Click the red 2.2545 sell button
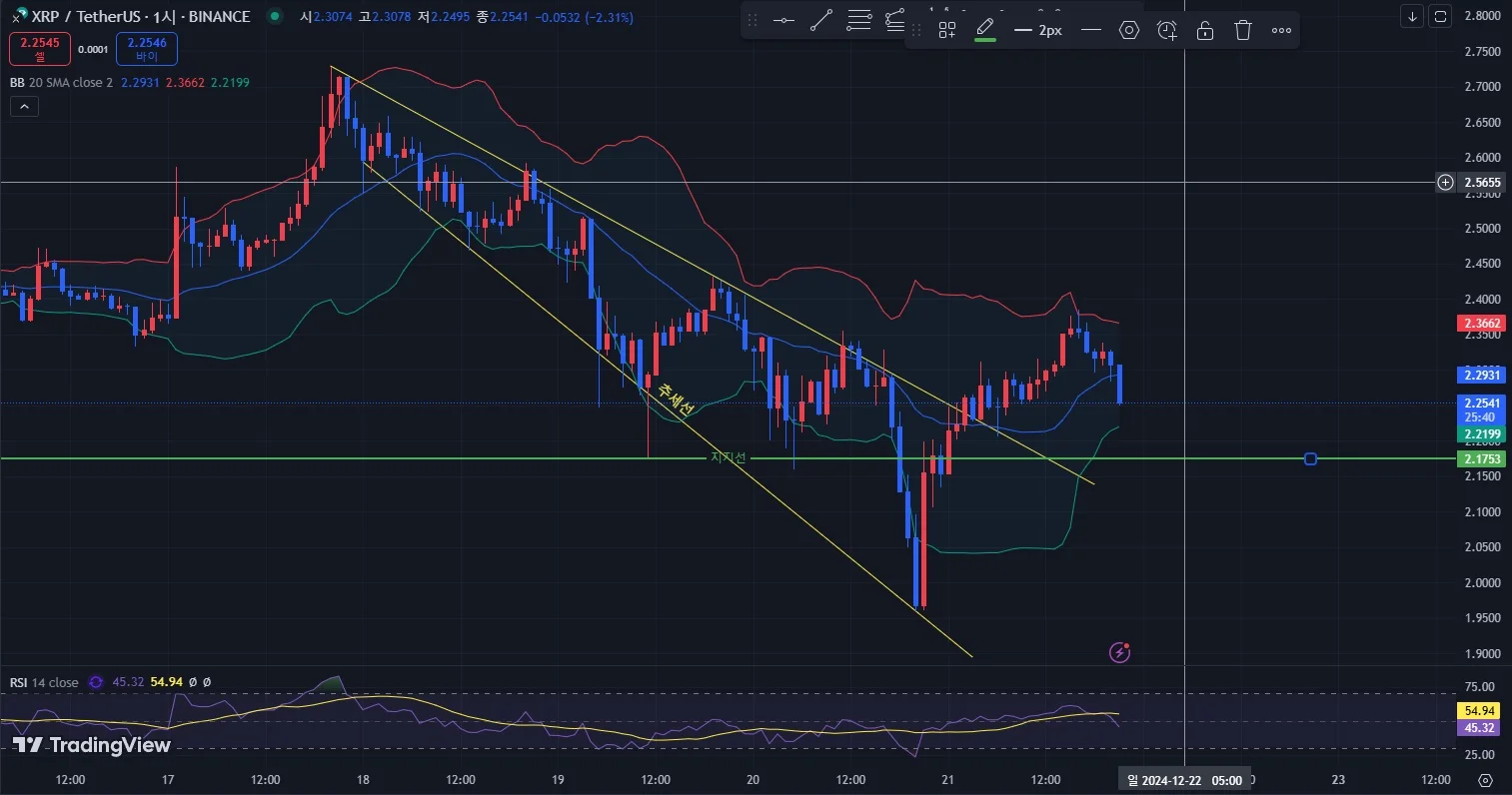 [x=40, y=48]
